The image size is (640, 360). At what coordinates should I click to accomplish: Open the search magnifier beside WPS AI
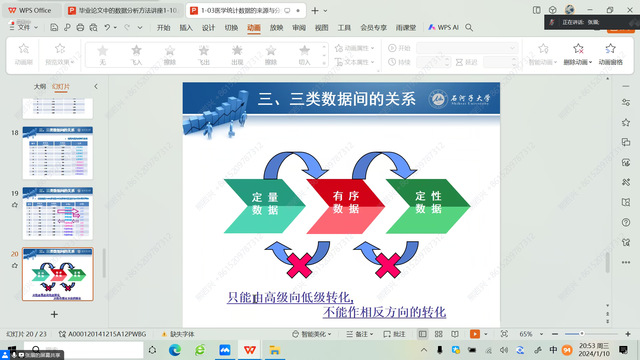(469, 27)
